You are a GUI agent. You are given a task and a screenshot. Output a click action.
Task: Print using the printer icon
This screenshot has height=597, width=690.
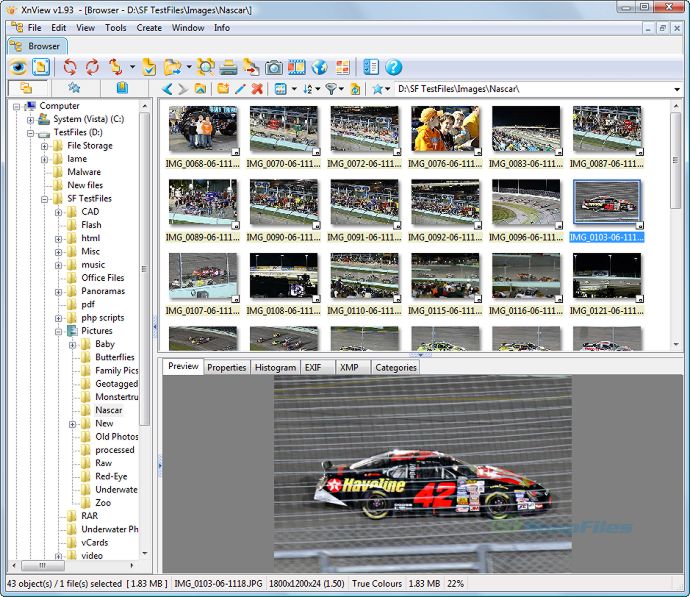(x=228, y=67)
